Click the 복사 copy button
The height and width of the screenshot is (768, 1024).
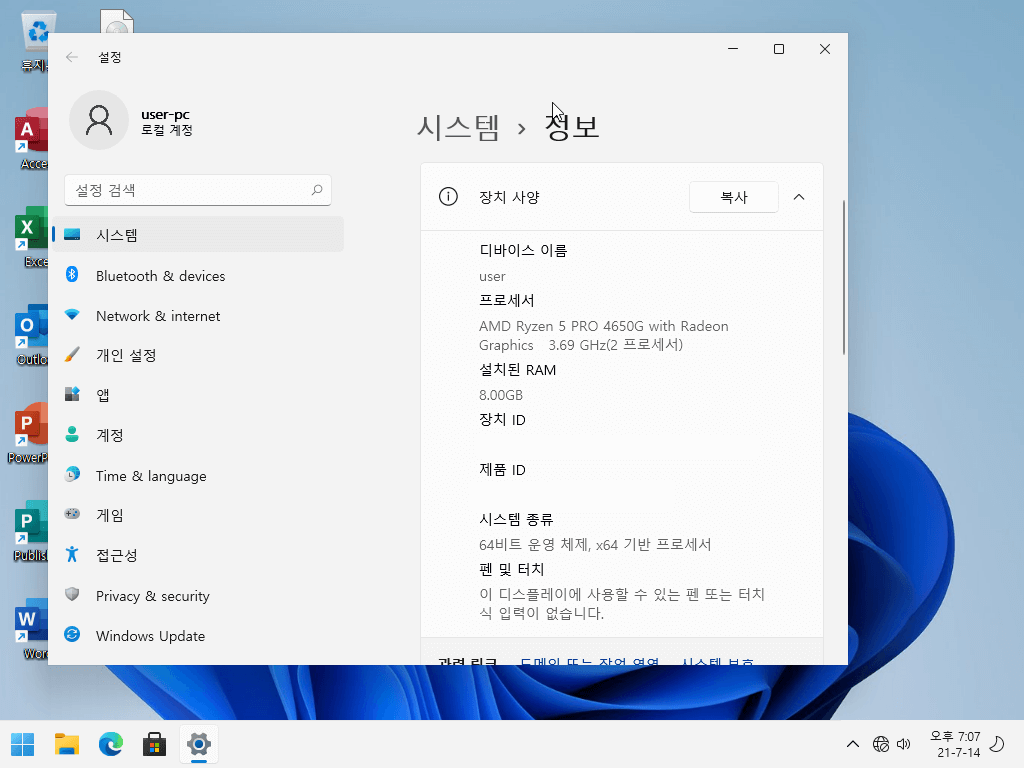click(x=733, y=197)
